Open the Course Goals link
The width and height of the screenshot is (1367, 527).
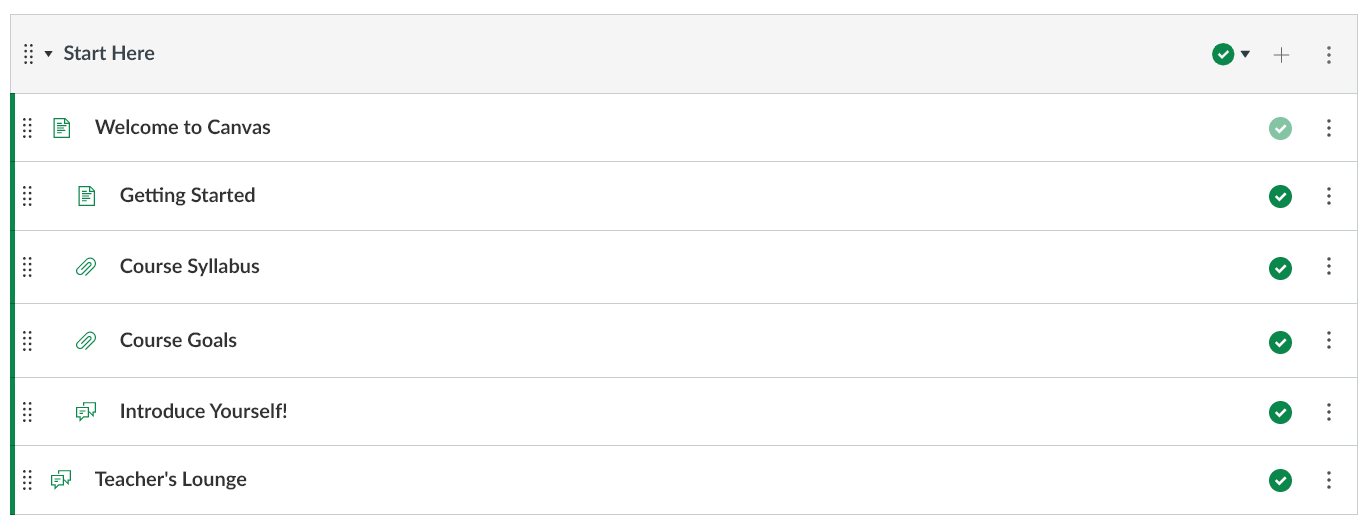[x=178, y=341]
